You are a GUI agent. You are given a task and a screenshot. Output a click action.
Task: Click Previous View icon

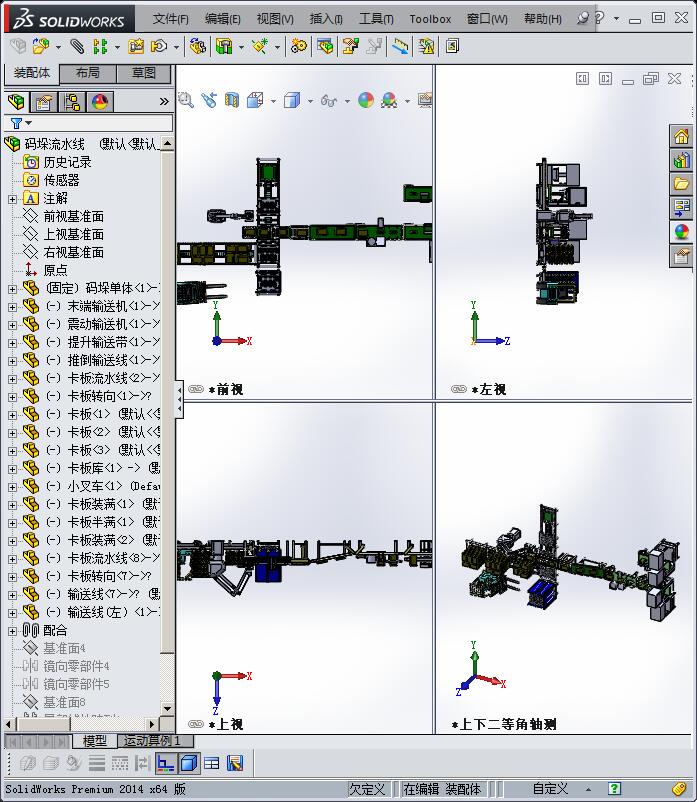(209, 100)
